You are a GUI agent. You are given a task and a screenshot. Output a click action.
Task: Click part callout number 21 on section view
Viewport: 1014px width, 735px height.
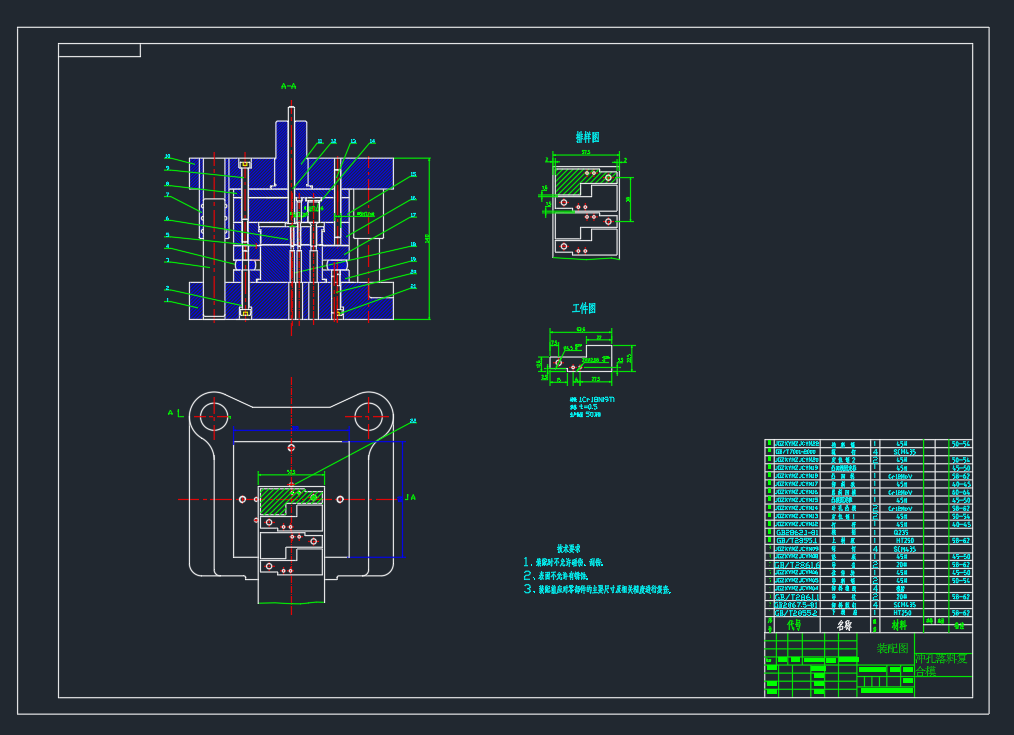[413, 286]
